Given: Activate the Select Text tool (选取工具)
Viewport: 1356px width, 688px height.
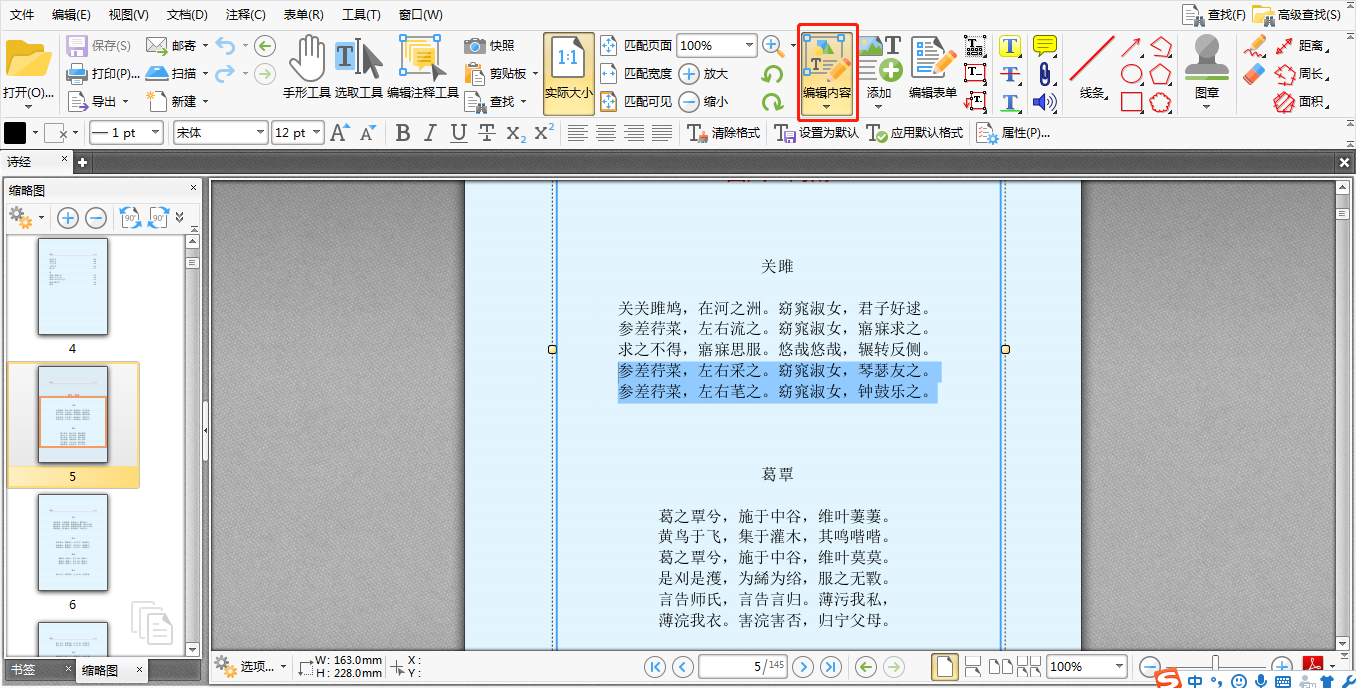Looking at the screenshot, I should point(358,68).
